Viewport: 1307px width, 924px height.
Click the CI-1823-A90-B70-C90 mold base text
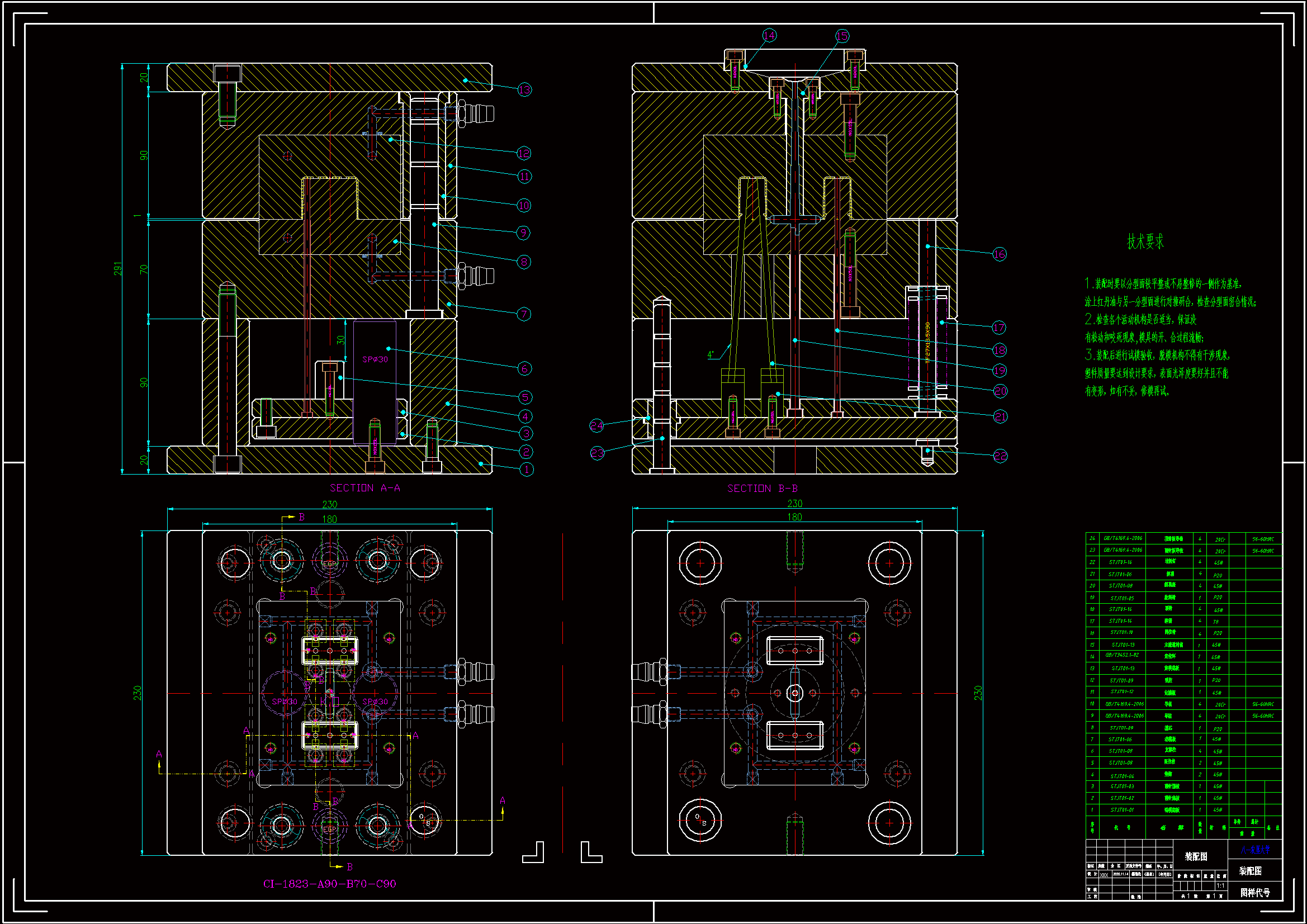329,884
